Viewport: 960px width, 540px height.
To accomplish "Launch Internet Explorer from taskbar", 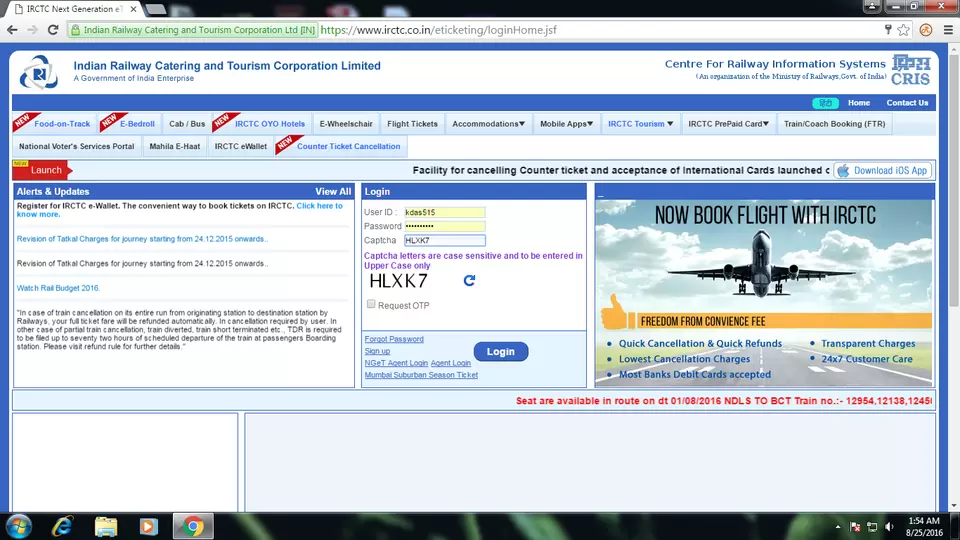I will tap(62, 527).
